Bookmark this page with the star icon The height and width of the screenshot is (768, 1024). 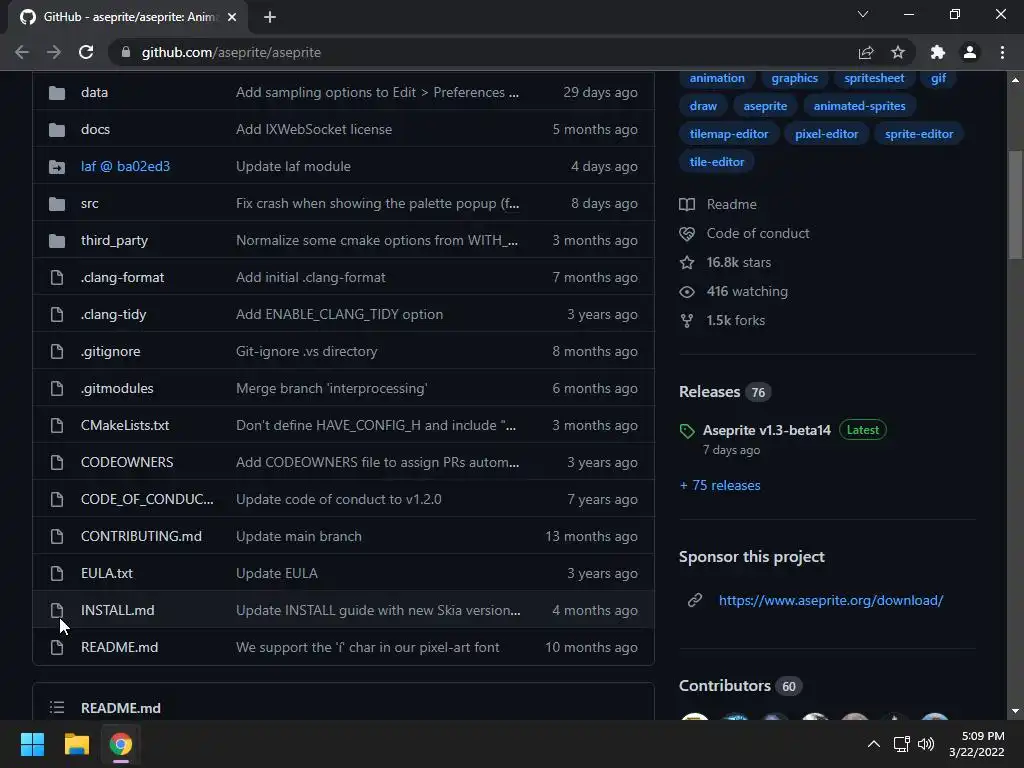[x=898, y=52]
